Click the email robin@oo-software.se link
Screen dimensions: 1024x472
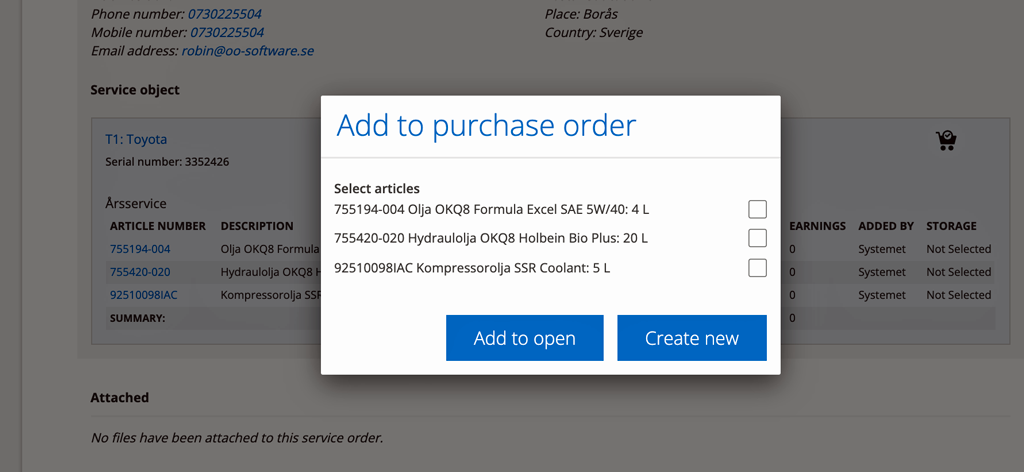tap(248, 50)
